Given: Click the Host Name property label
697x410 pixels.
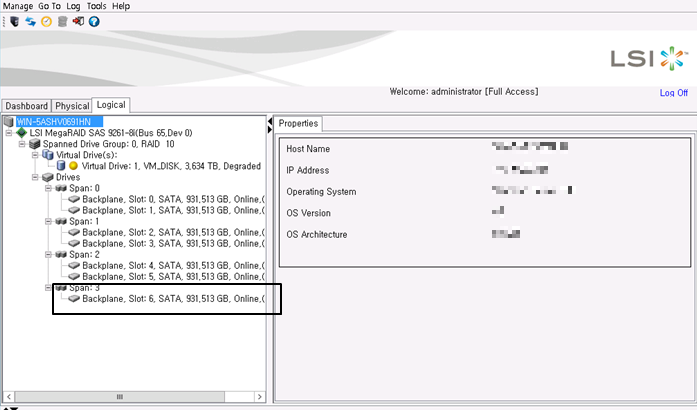Looking at the screenshot, I should click(x=308, y=149).
